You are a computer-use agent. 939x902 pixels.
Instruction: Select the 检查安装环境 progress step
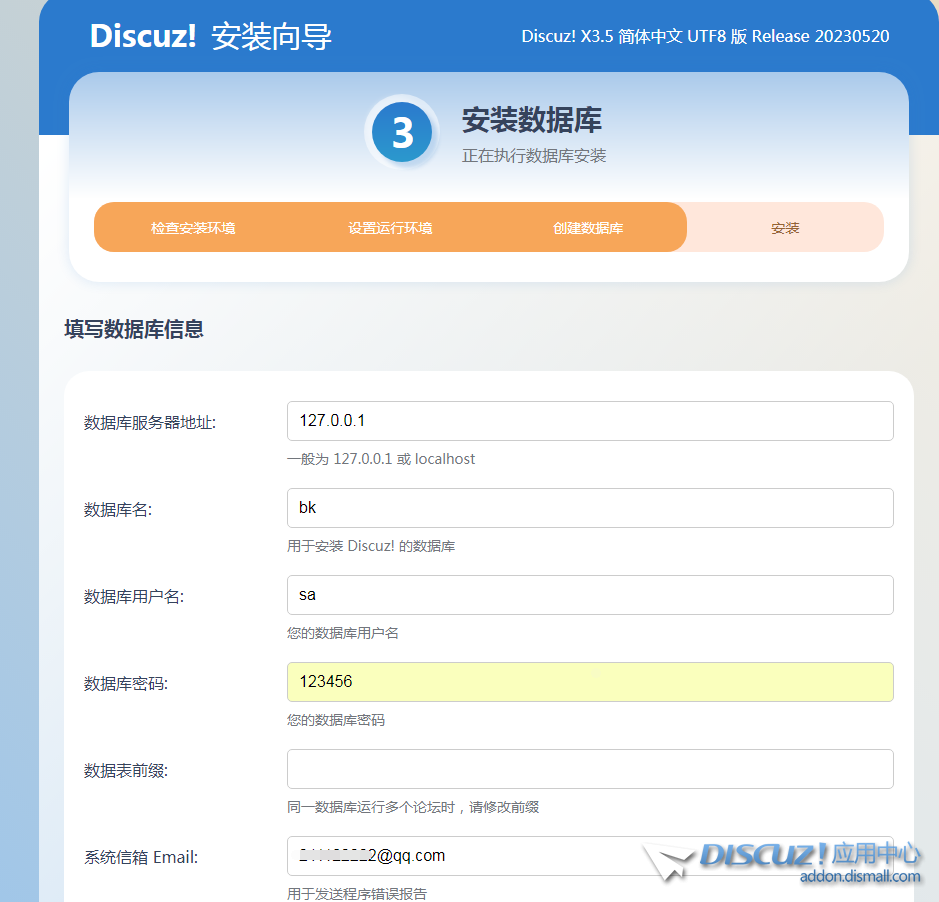[193, 228]
